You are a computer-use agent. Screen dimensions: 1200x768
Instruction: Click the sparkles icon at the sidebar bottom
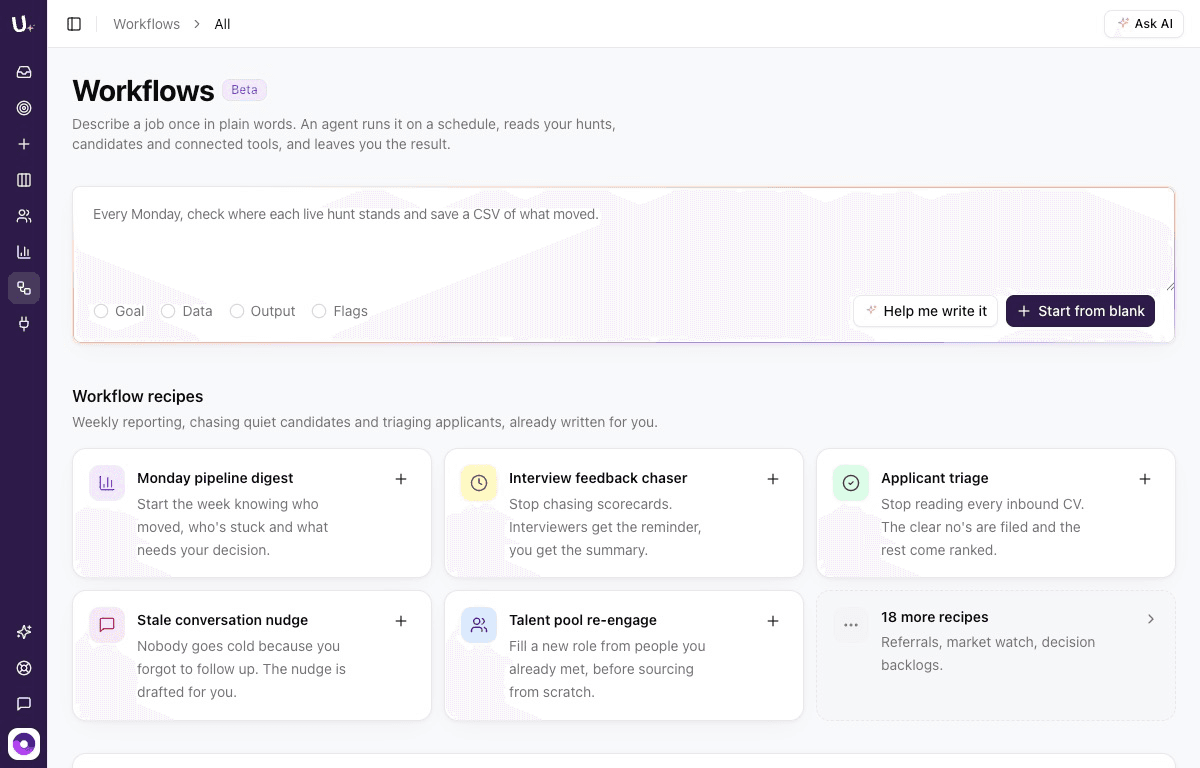tap(24, 632)
